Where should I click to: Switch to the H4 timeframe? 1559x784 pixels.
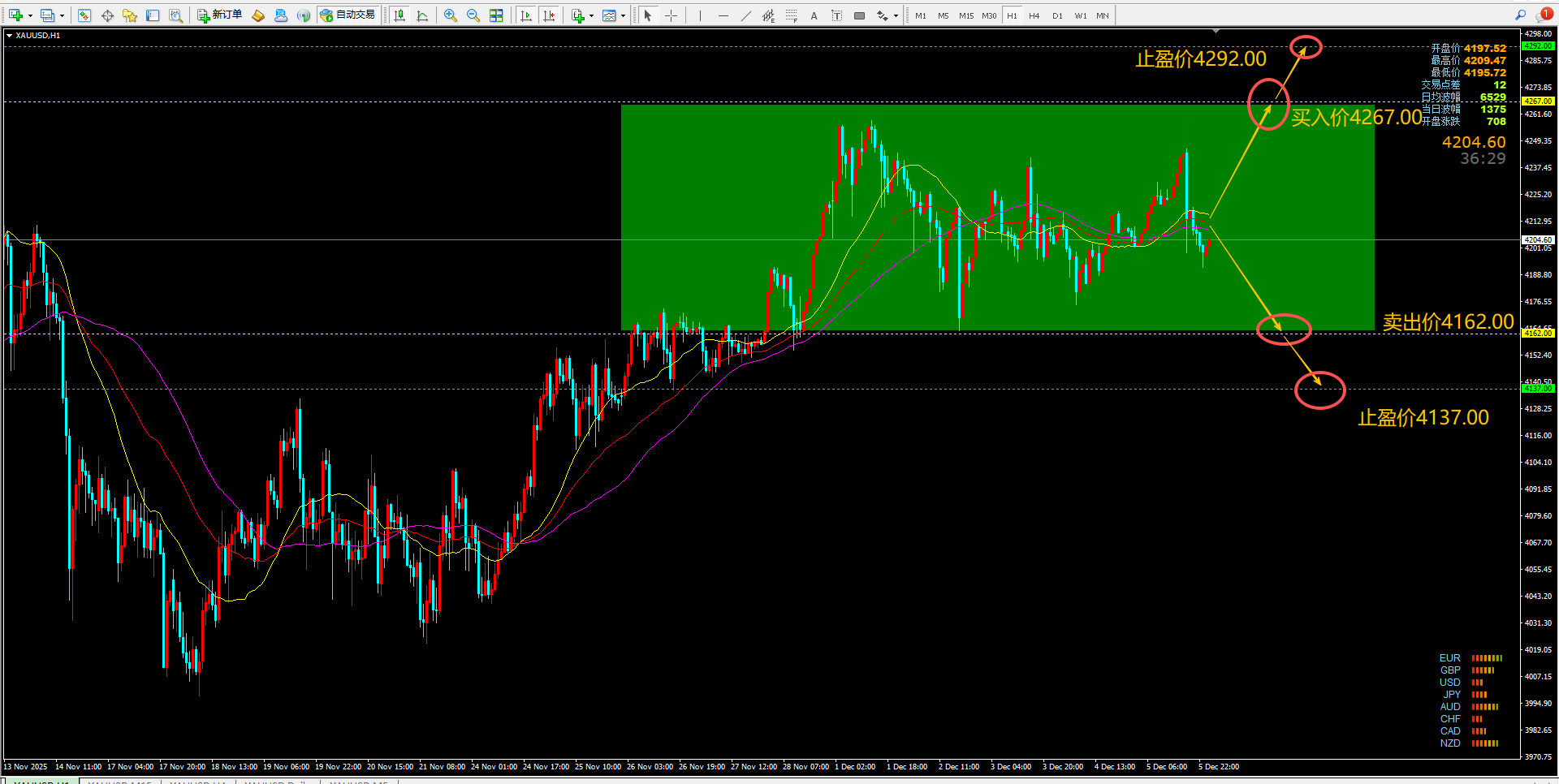(x=1034, y=15)
